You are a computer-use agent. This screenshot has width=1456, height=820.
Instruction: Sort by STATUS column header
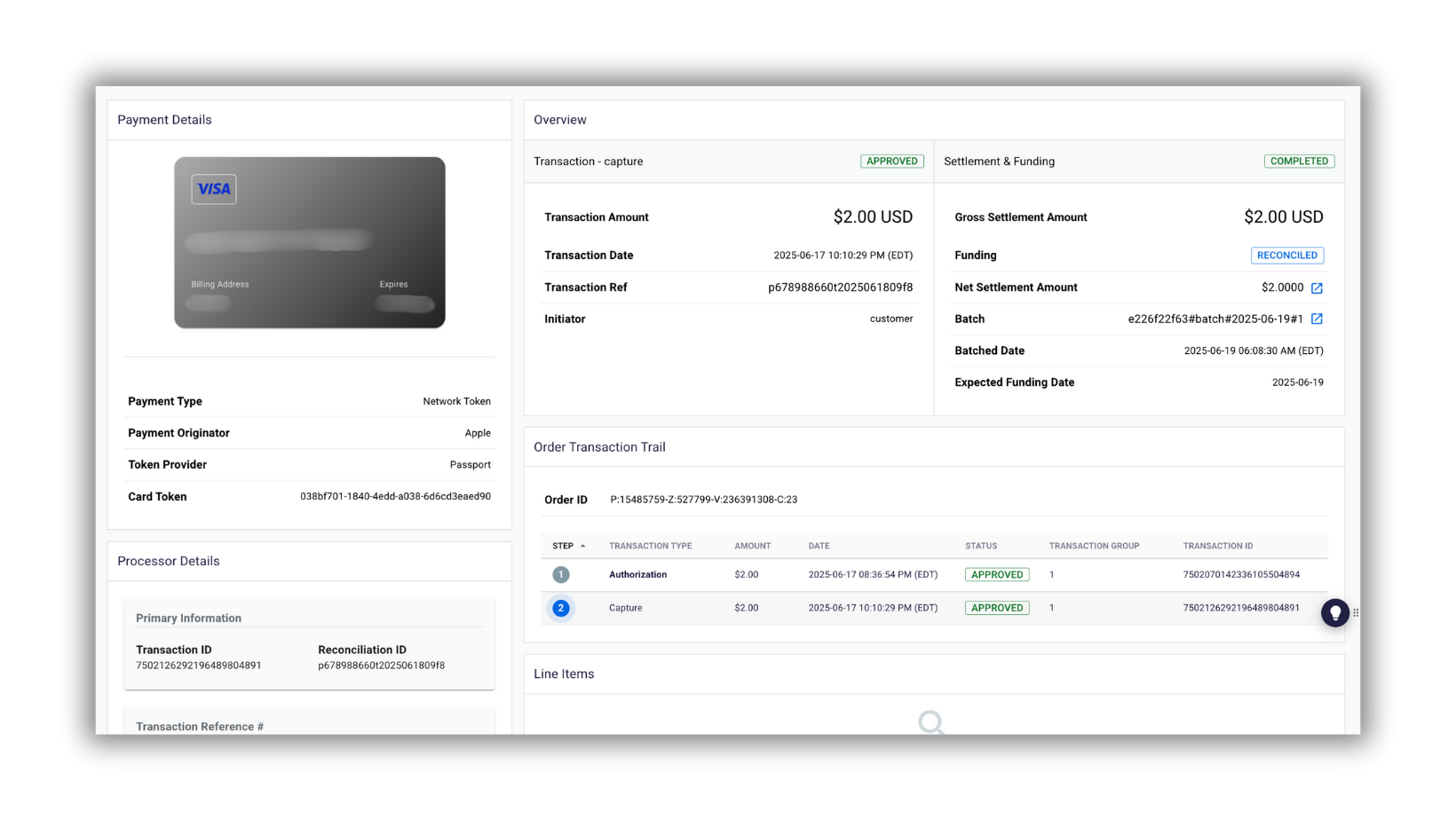tap(981, 546)
